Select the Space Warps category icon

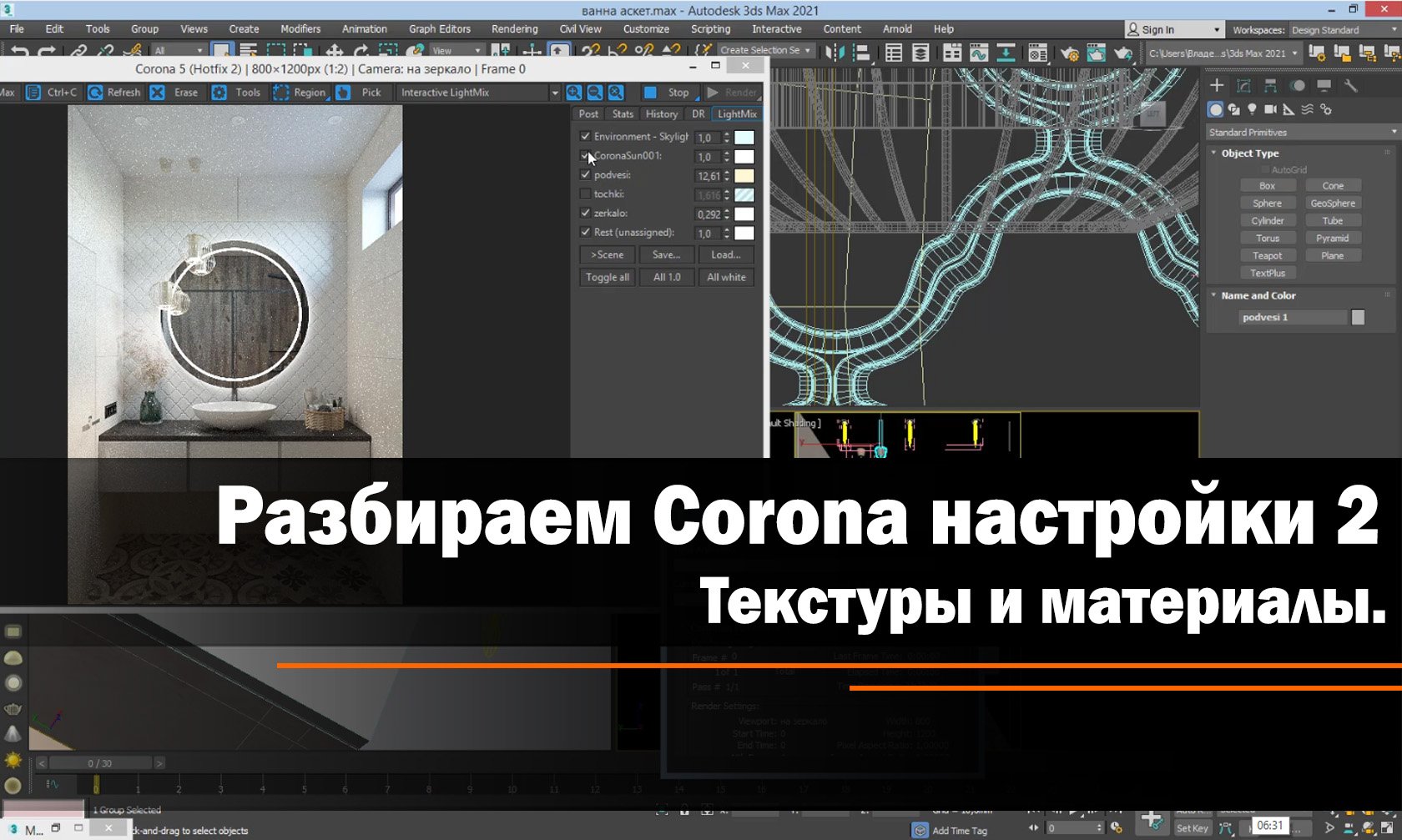pyautogui.click(x=1307, y=109)
